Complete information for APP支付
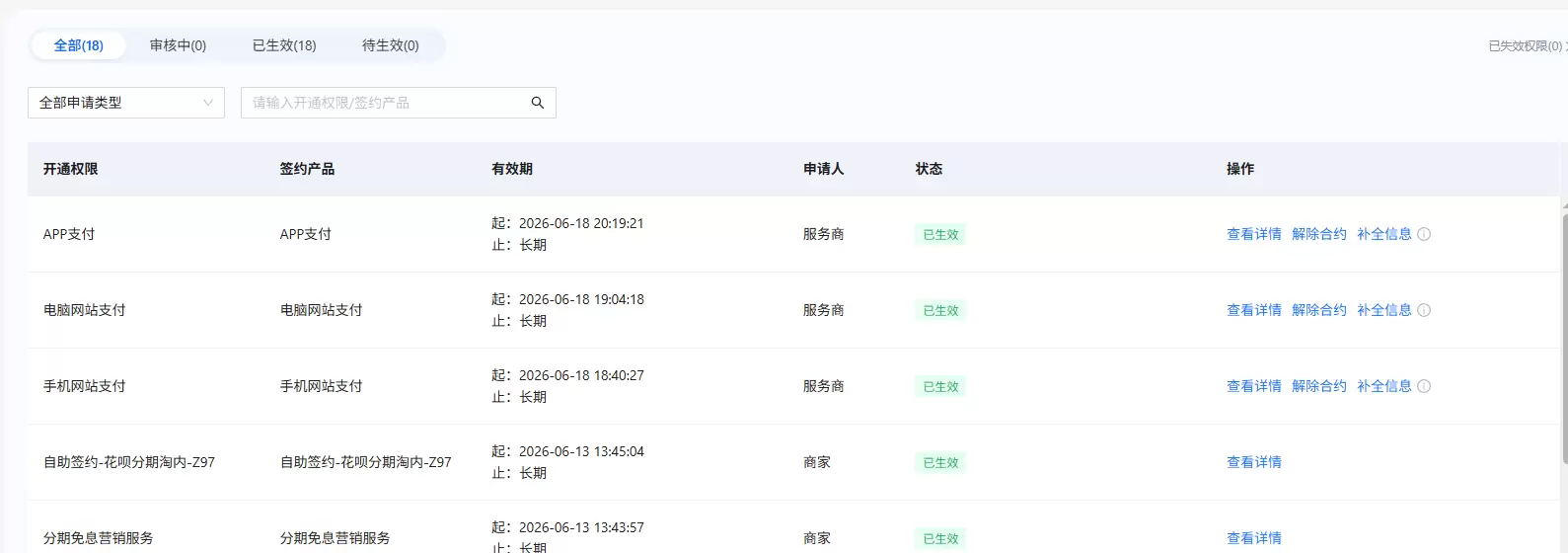 pyautogui.click(x=1384, y=234)
